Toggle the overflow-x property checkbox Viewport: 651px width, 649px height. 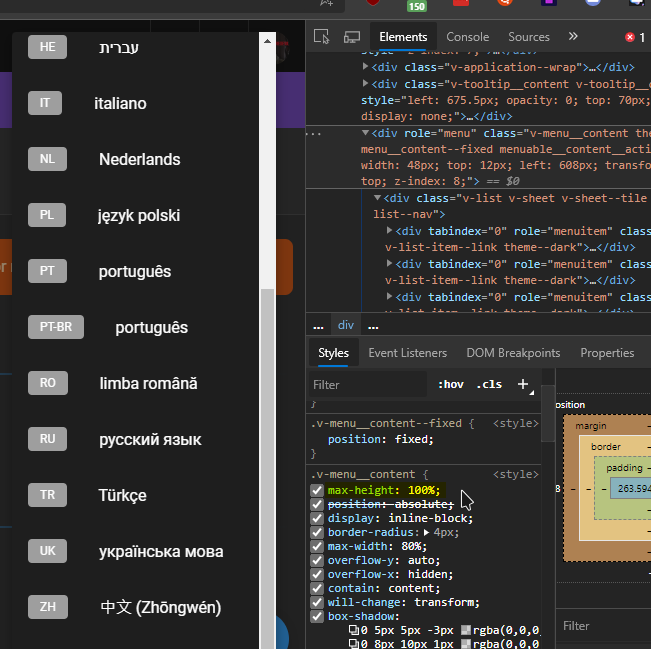(317, 574)
